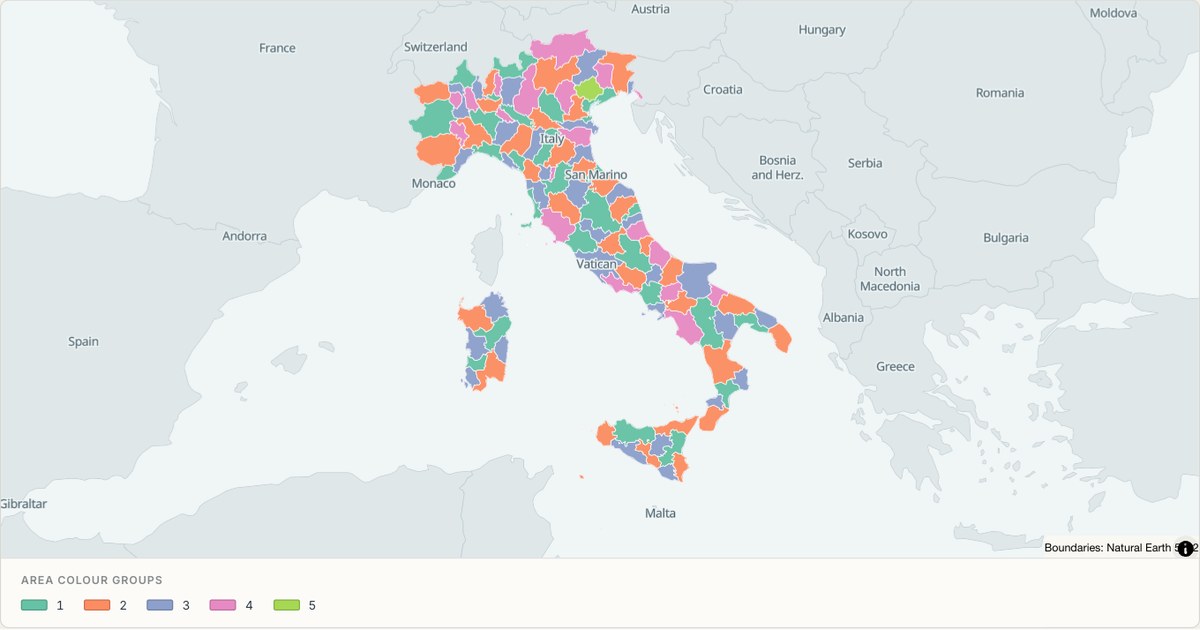Click the 'Malta' map label
This screenshot has height=630, width=1200.
click(x=660, y=513)
